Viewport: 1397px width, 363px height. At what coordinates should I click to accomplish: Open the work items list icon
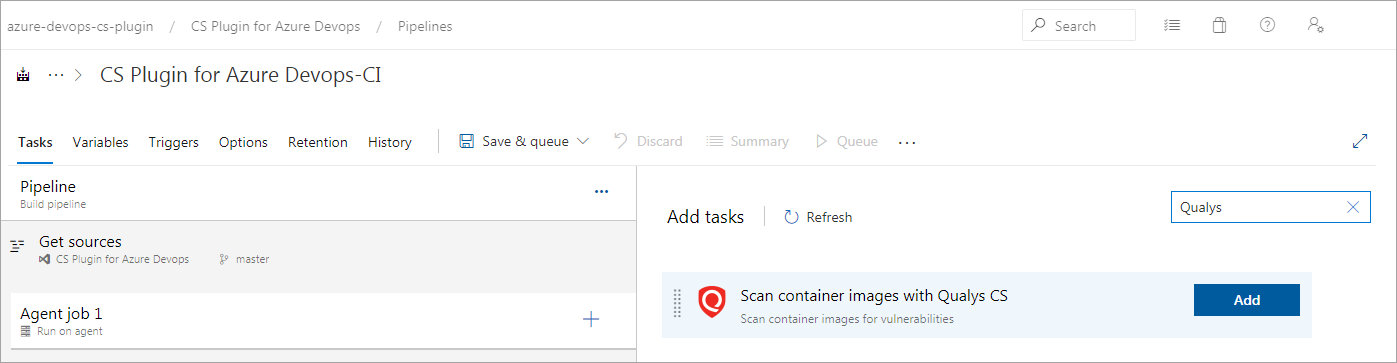(1172, 25)
